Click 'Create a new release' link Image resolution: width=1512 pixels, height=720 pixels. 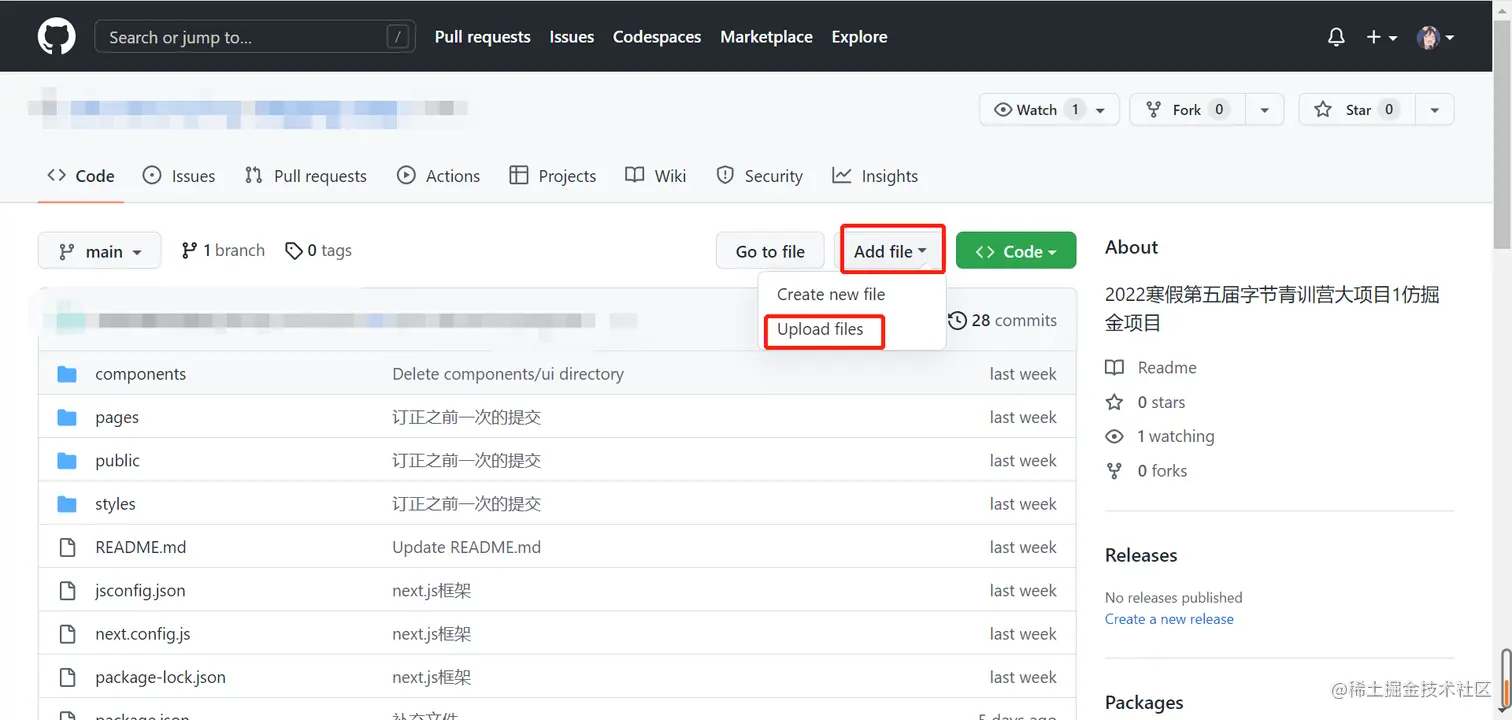1169,619
